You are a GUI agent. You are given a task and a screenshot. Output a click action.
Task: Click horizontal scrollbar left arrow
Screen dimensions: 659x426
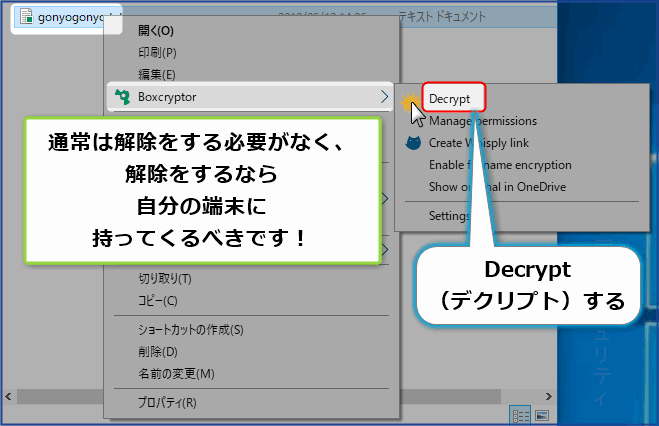pos(8,396)
